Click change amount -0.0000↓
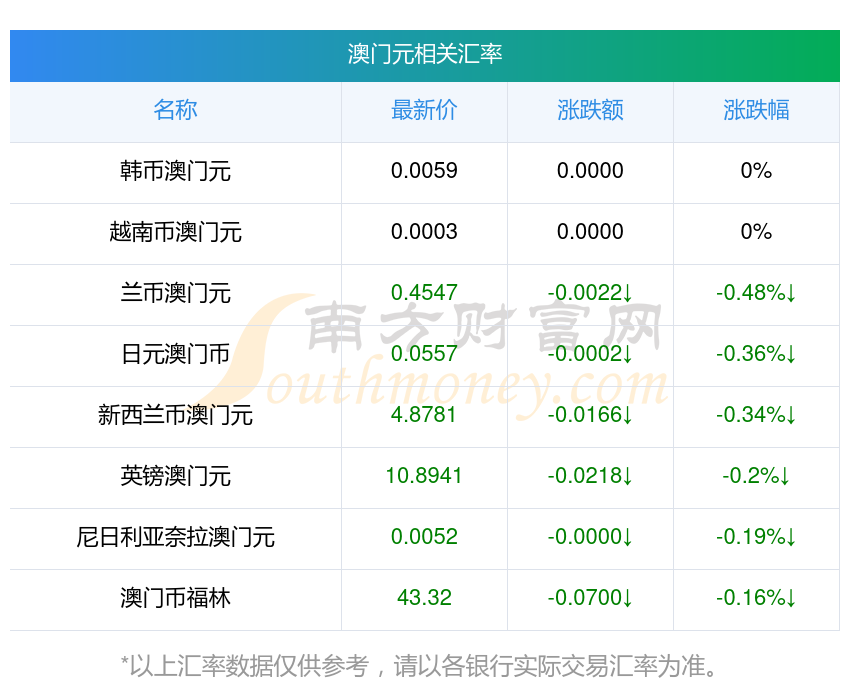Image resolution: width=850 pixels, height=698 pixels. pyautogui.click(x=590, y=537)
